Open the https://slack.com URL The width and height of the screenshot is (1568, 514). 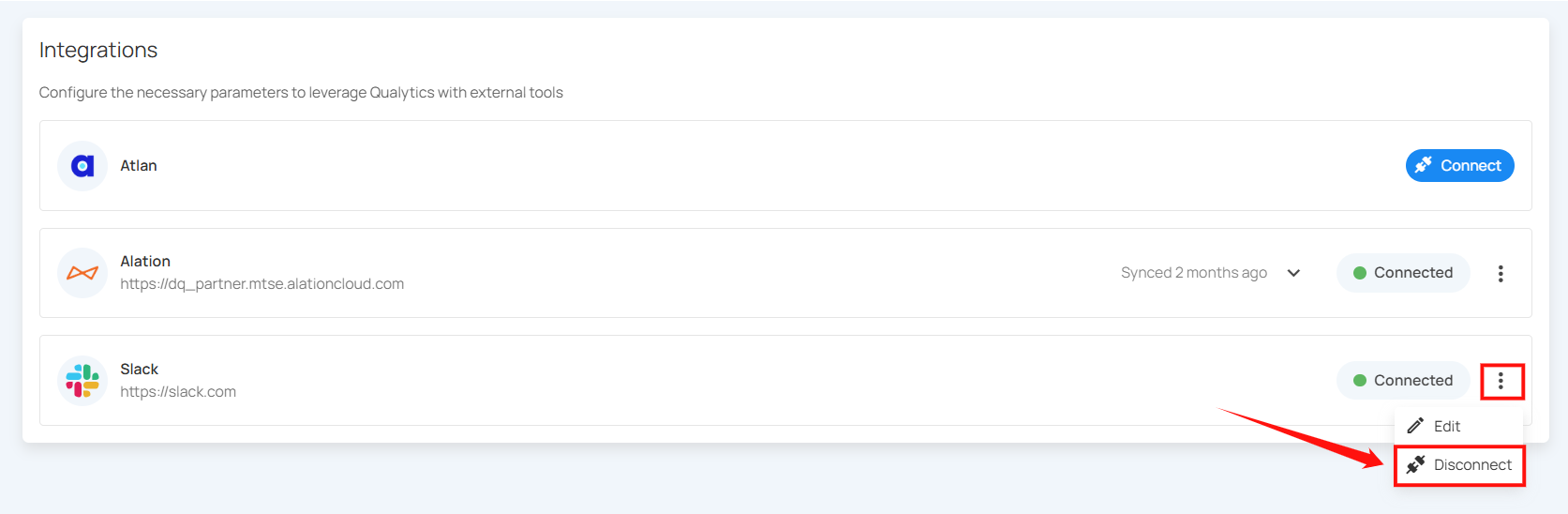178,392
